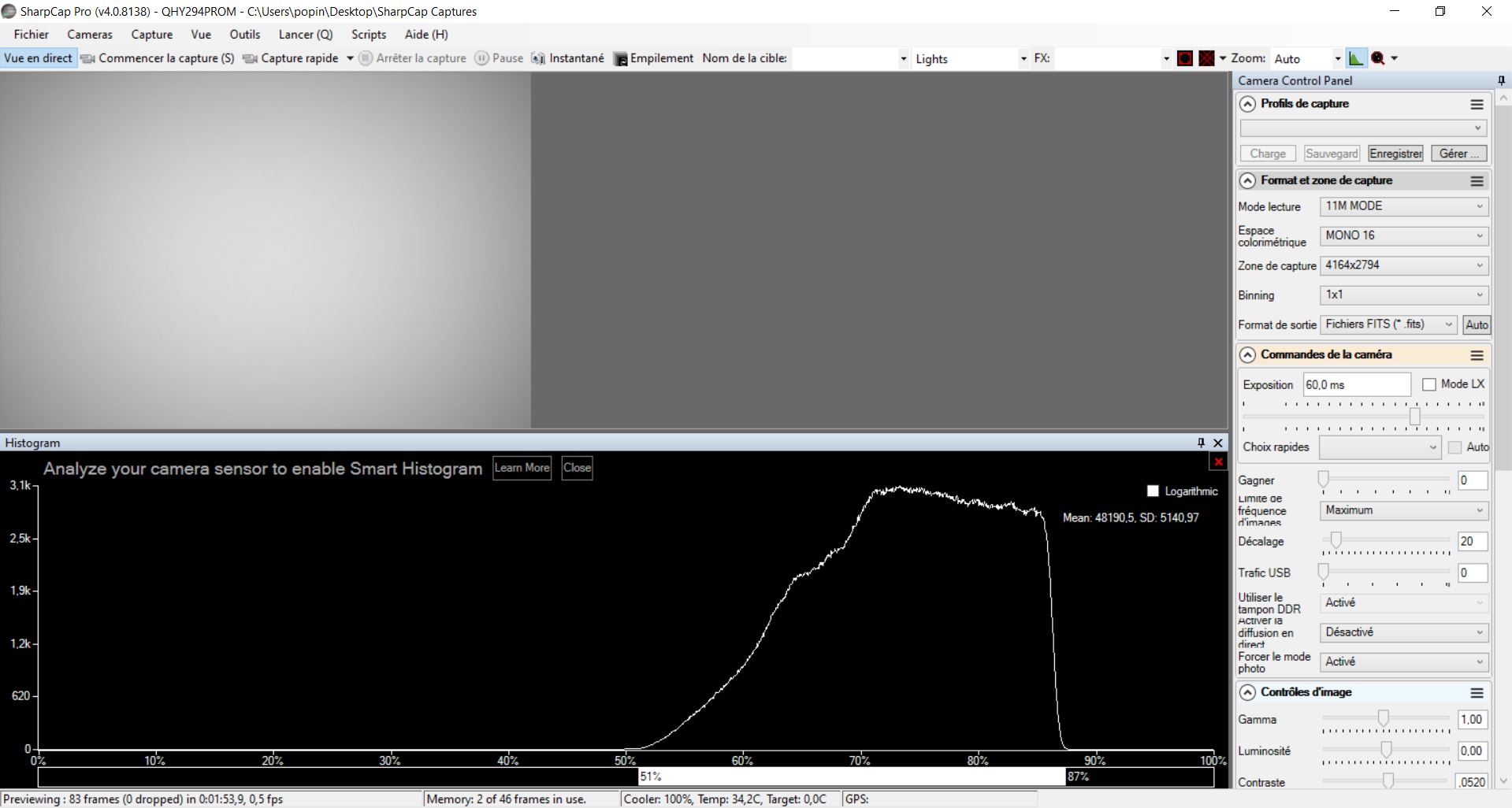1512x808 pixels.
Task: Click Commencer la capture camera icon
Action: click(88, 58)
